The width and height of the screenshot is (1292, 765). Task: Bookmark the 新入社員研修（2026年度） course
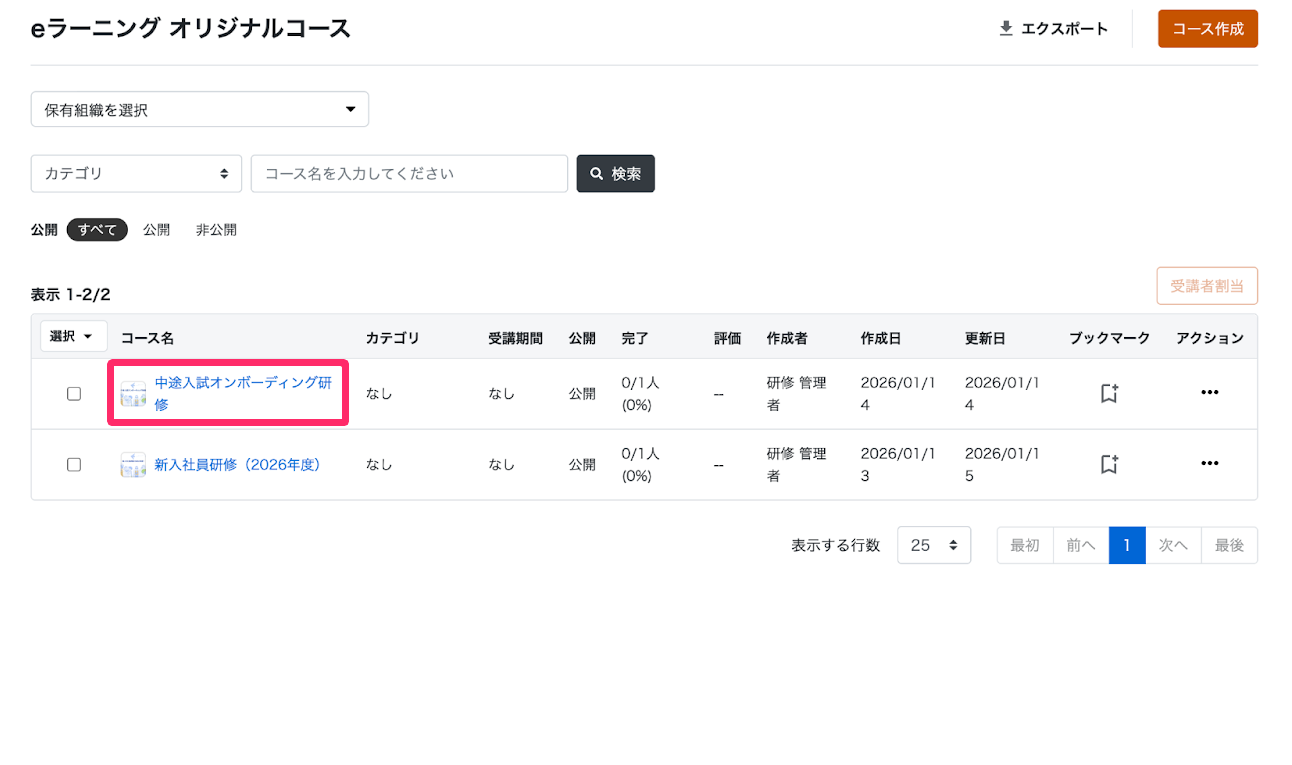tap(1109, 464)
